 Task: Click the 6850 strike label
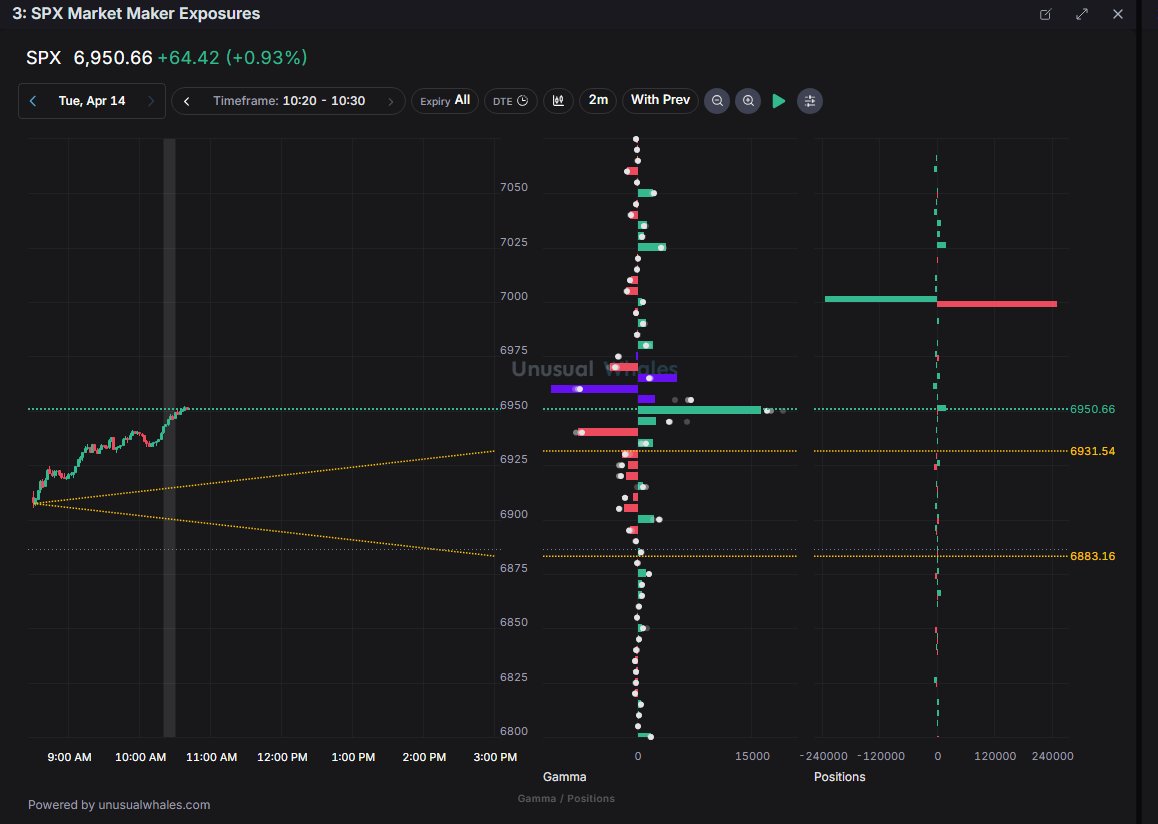pos(514,622)
